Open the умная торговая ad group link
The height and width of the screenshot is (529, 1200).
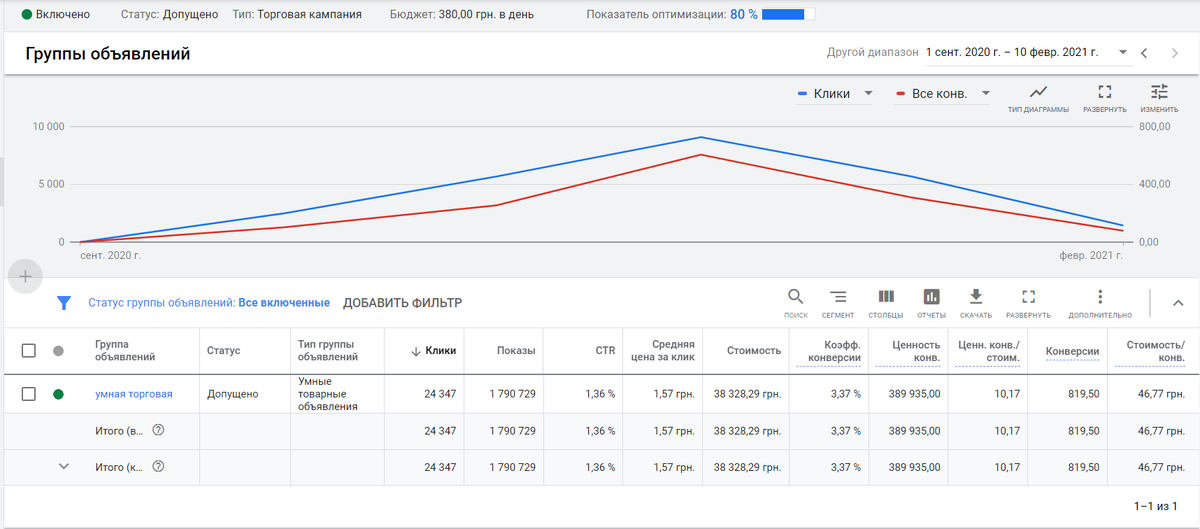click(x=134, y=394)
